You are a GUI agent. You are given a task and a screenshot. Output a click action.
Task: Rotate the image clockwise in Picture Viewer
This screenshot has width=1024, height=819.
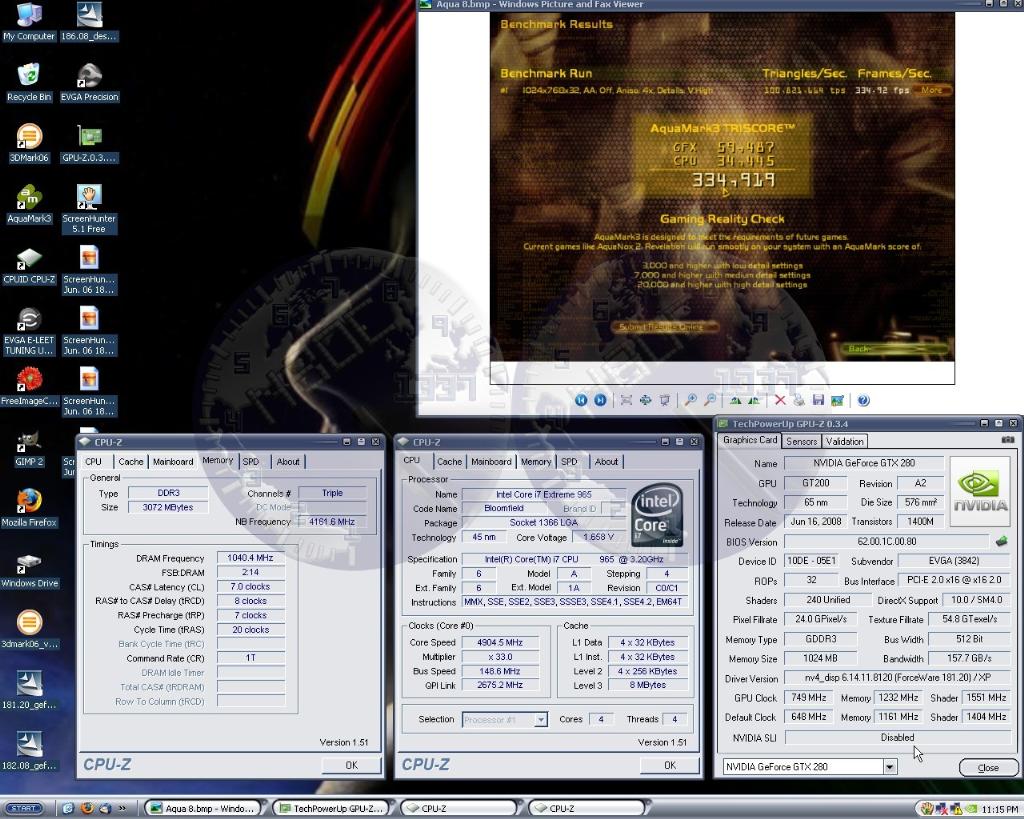click(735, 400)
